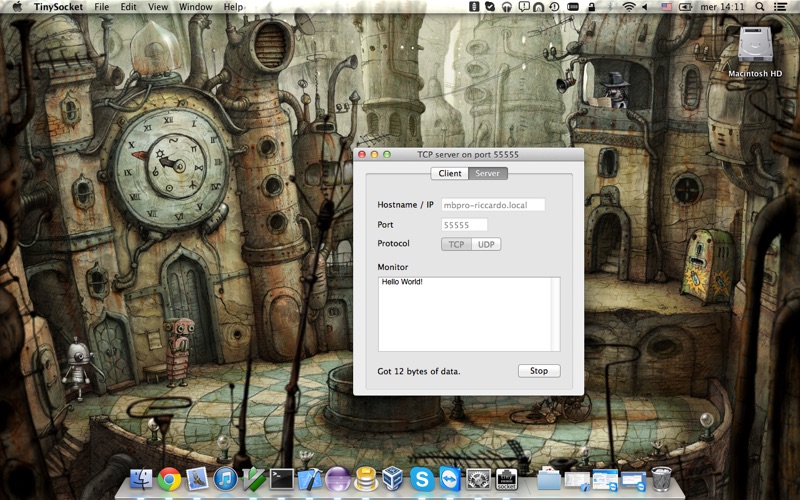Open the File menu
This screenshot has width=800, height=500.
point(102,7)
